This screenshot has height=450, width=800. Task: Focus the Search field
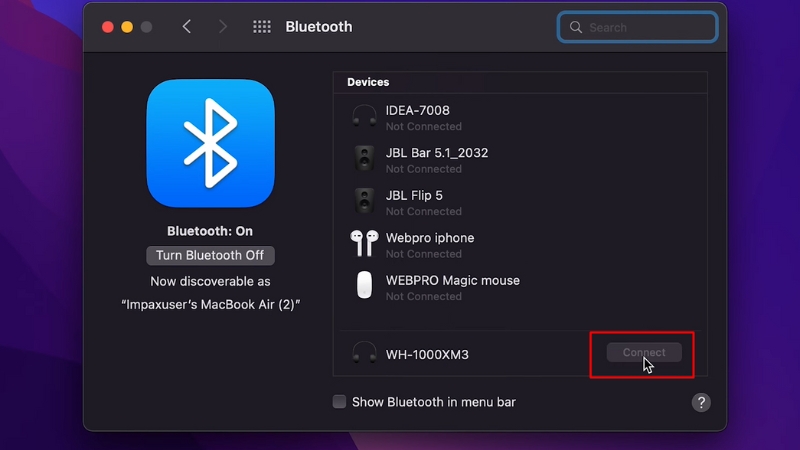[638, 27]
